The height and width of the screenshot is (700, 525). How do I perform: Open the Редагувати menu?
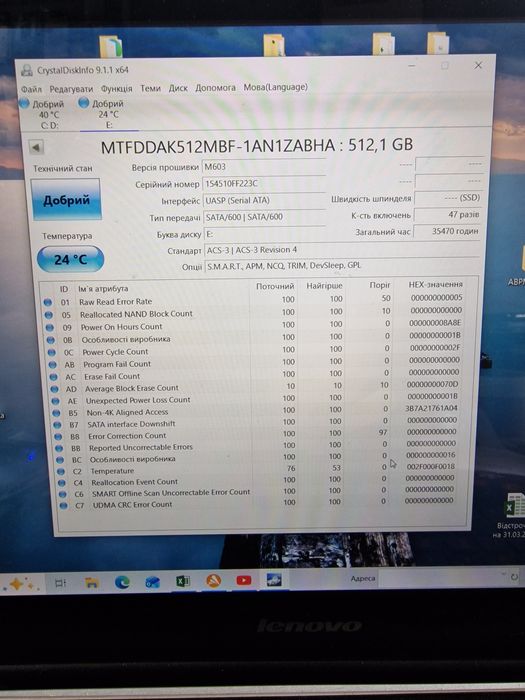(71, 89)
